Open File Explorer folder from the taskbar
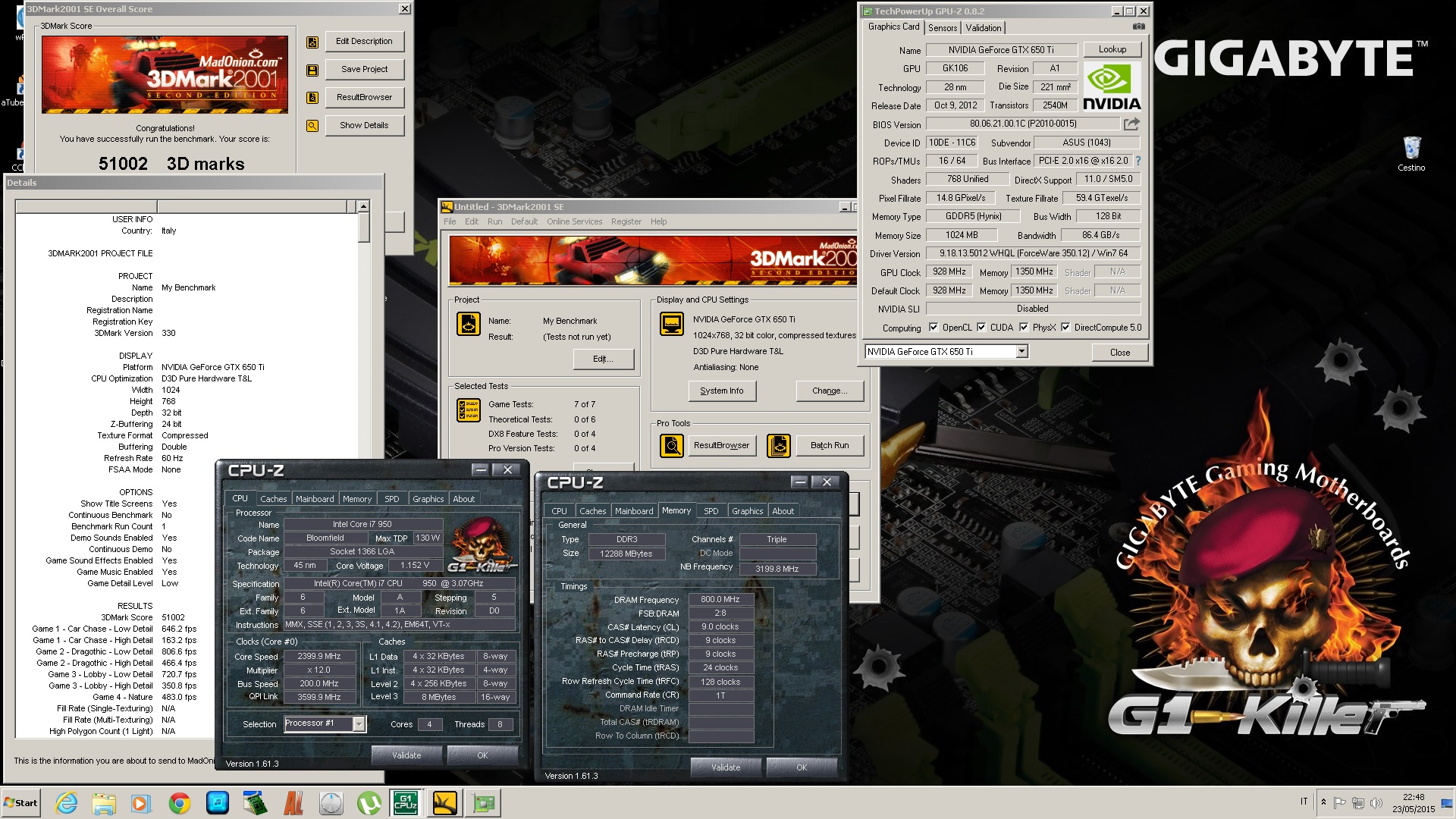This screenshot has width=1456, height=819. coord(104,803)
